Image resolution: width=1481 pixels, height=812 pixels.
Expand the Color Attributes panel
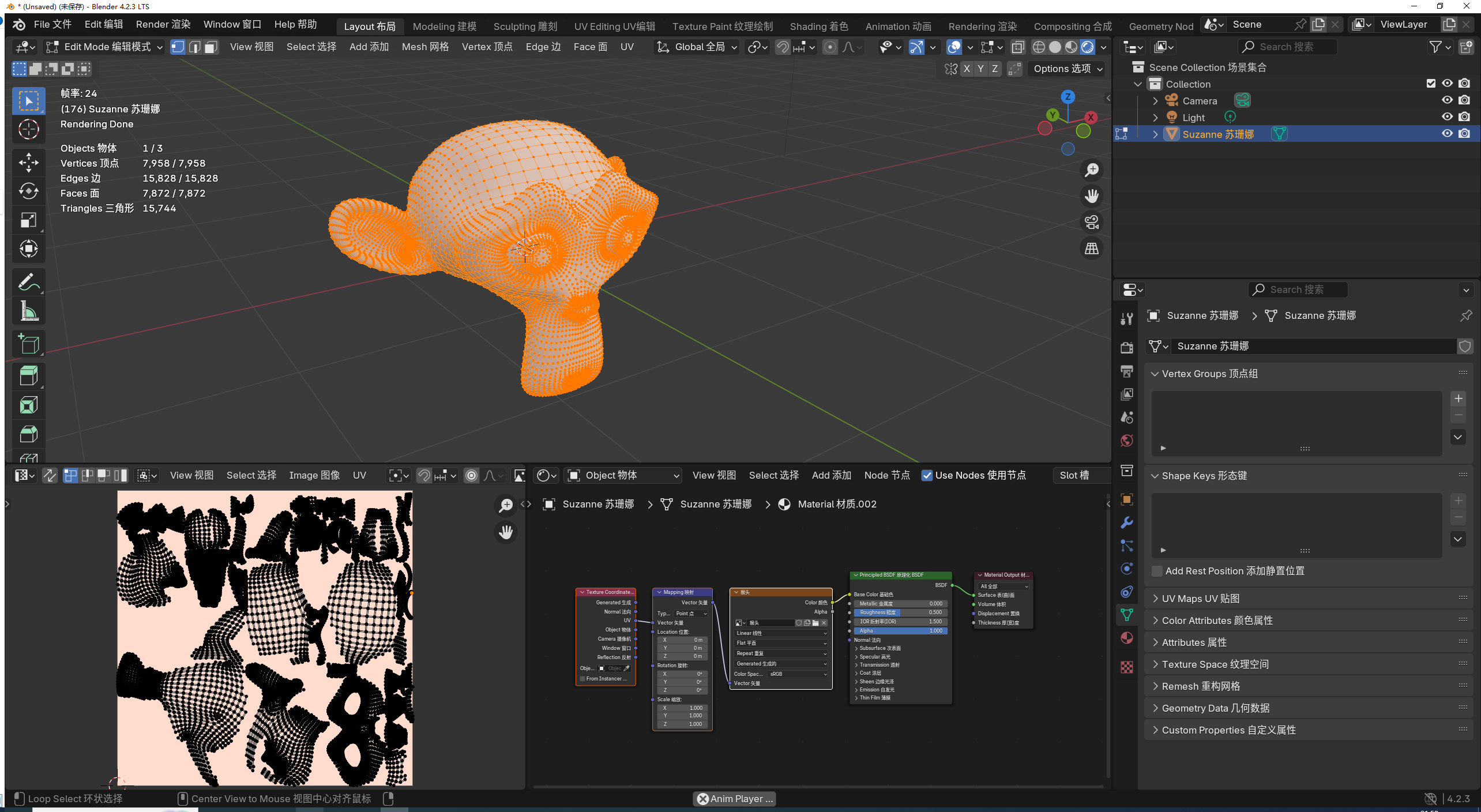point(1155,621)
